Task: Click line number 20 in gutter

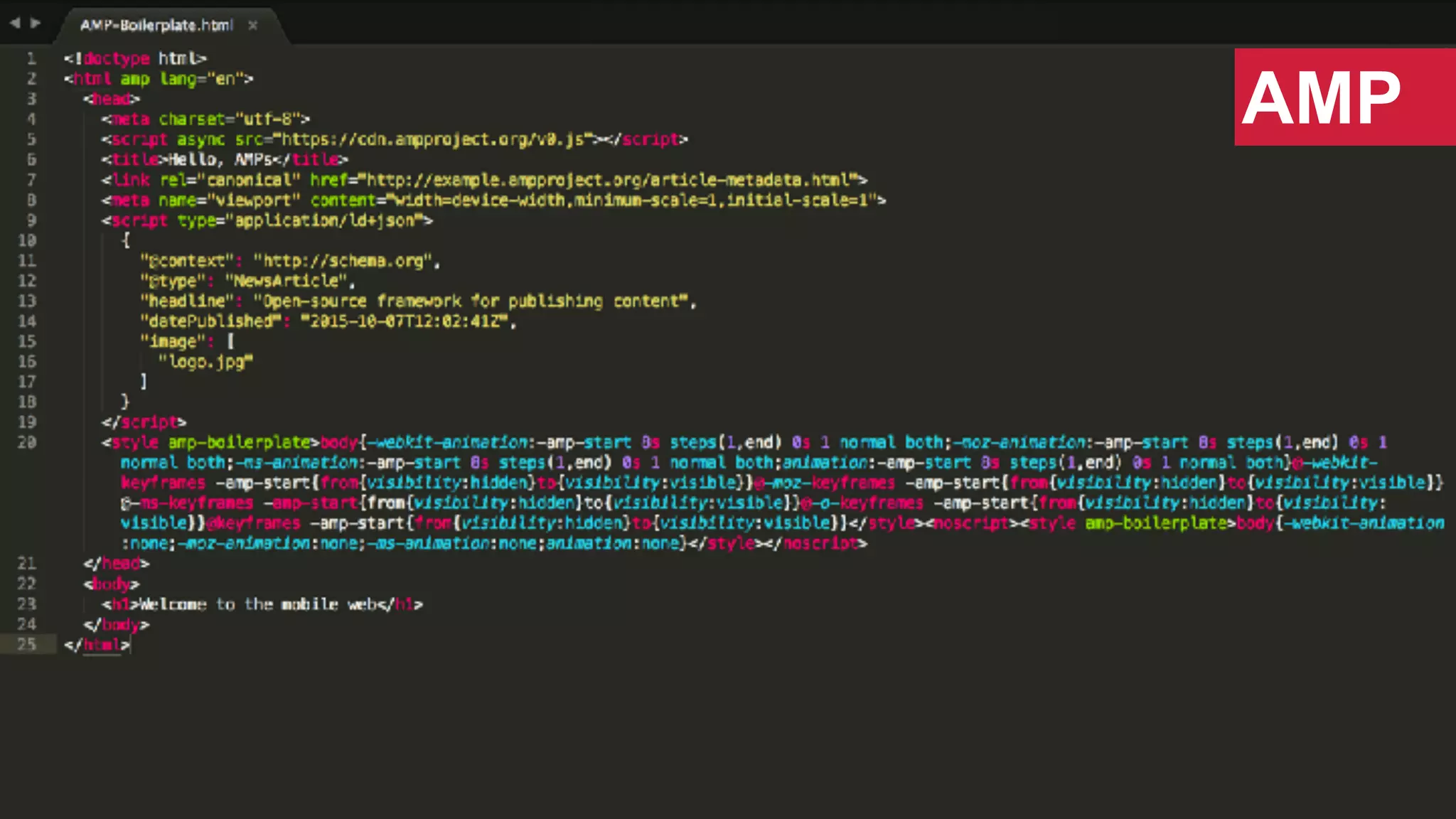Action: point(27,442)
